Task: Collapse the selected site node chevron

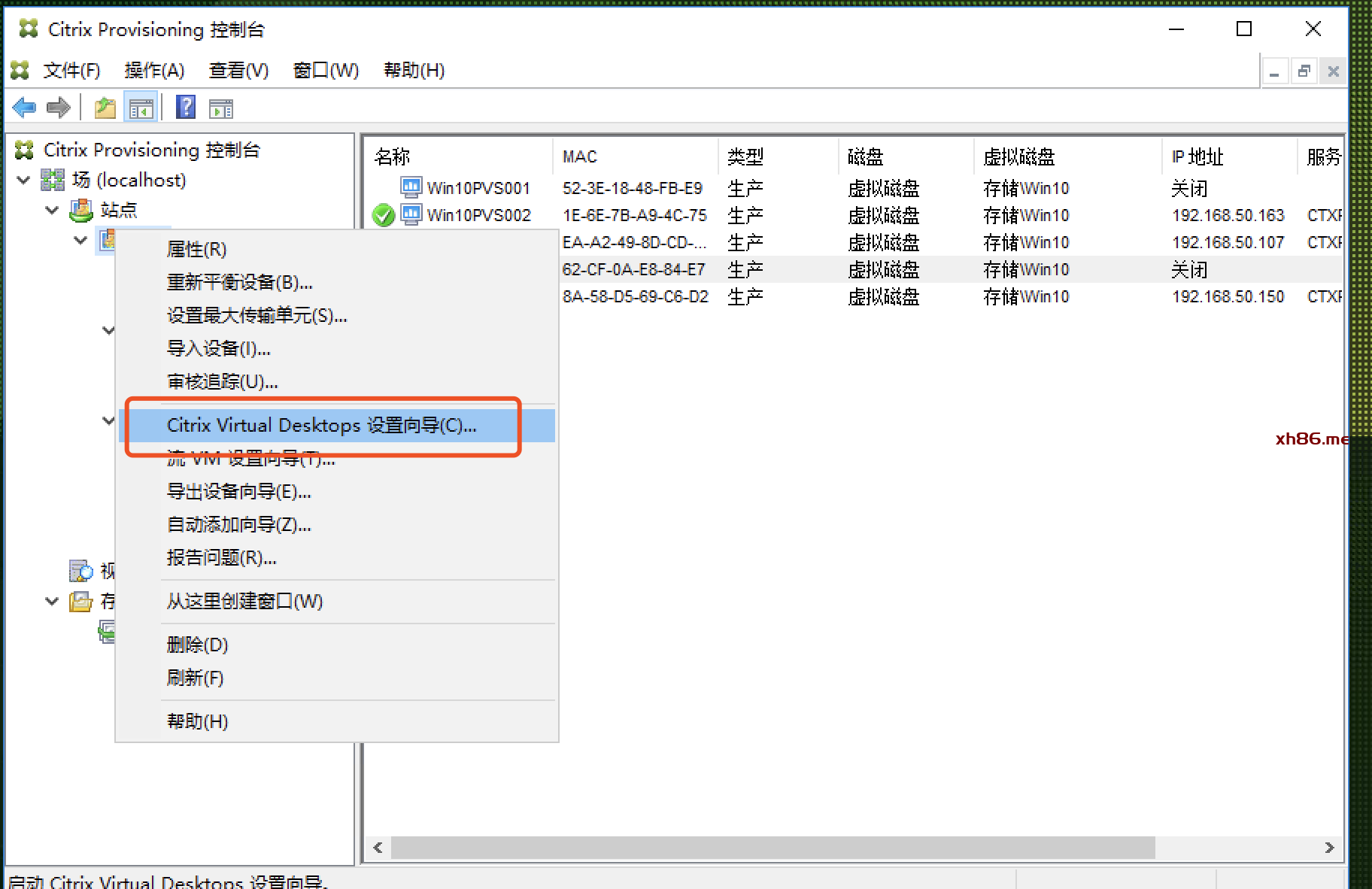Action: [x=80, y=240]
